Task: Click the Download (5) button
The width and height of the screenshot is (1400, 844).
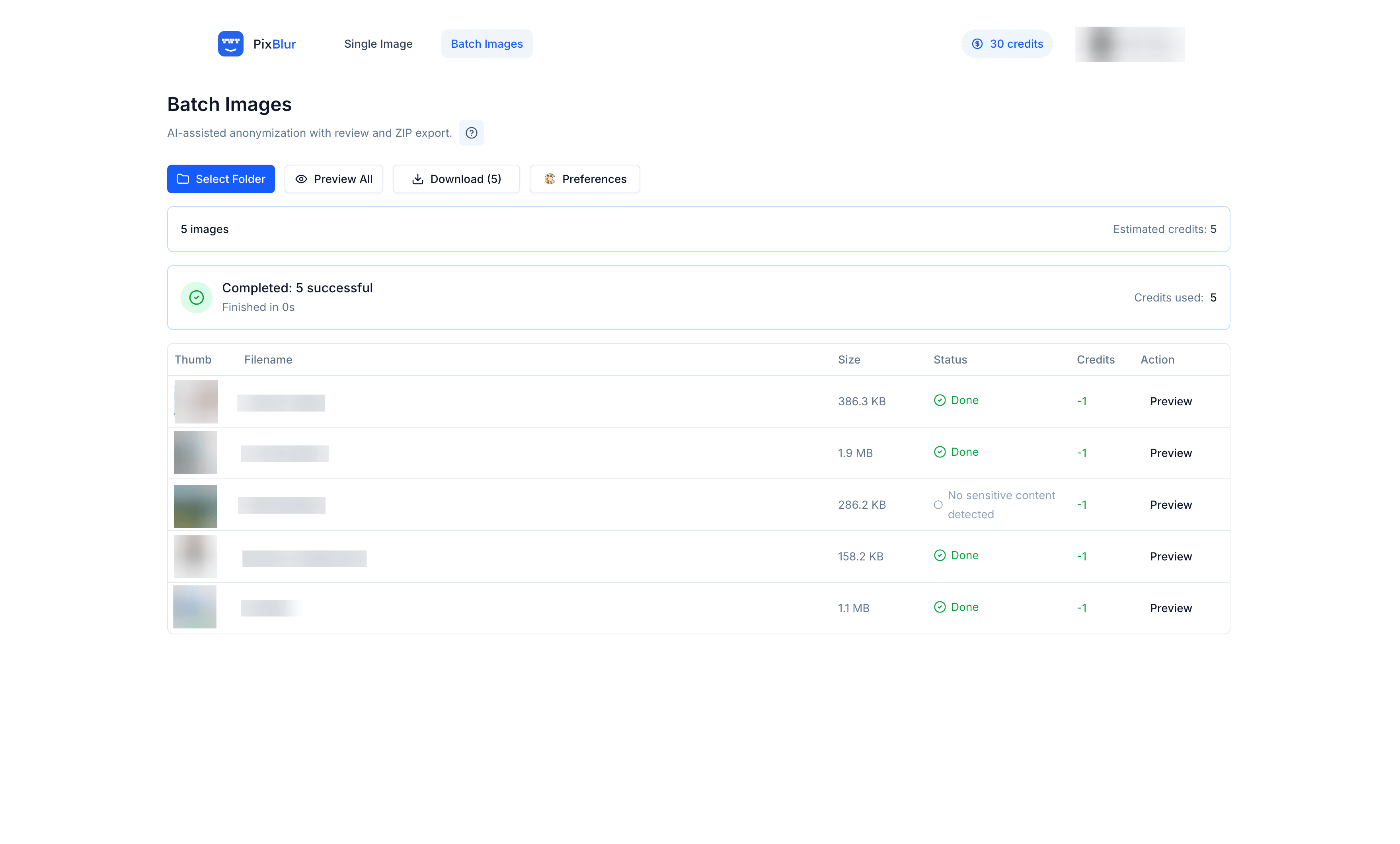Action: (x=456, y=179)
